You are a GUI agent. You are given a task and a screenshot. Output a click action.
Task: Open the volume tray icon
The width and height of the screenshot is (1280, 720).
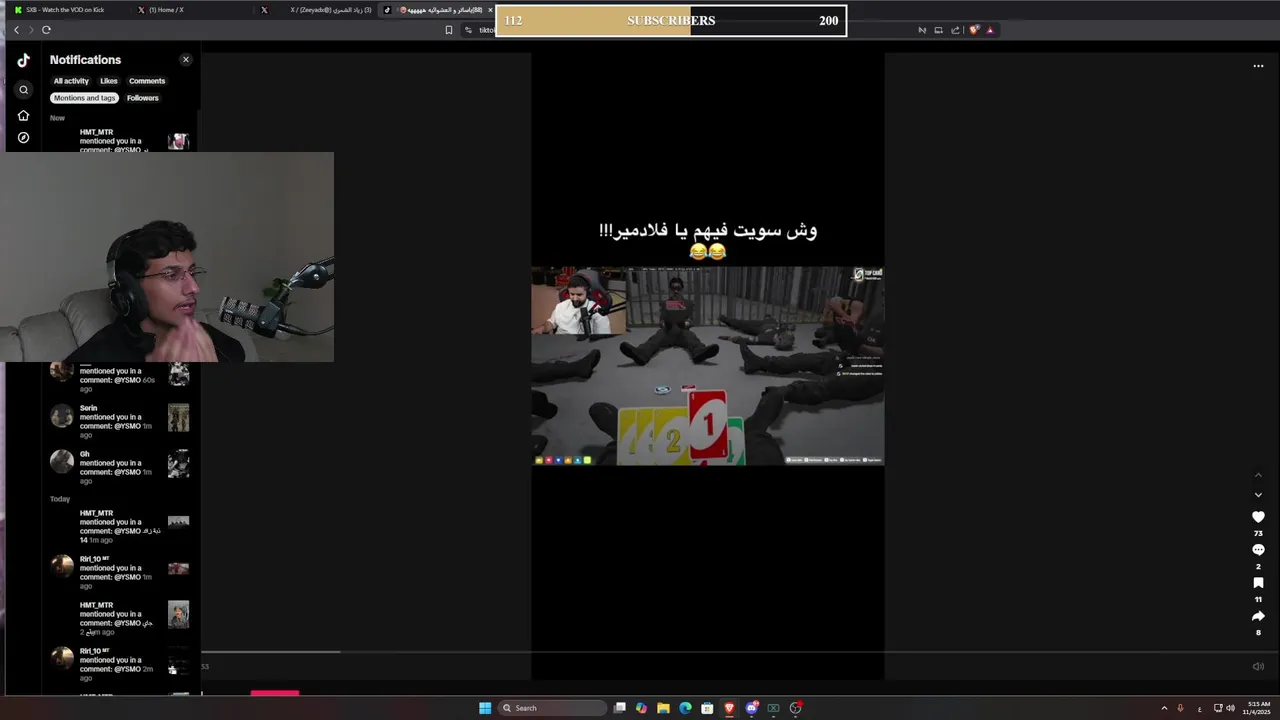(x=1230, y=708)
